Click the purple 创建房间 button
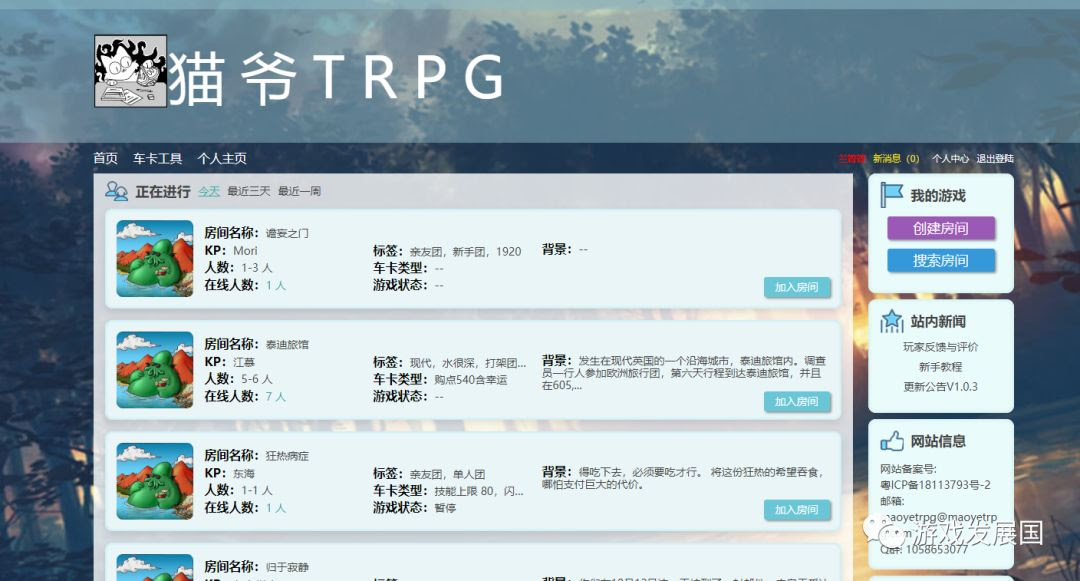The height and width of the screenshot is (581, 1080). point(941,228)
